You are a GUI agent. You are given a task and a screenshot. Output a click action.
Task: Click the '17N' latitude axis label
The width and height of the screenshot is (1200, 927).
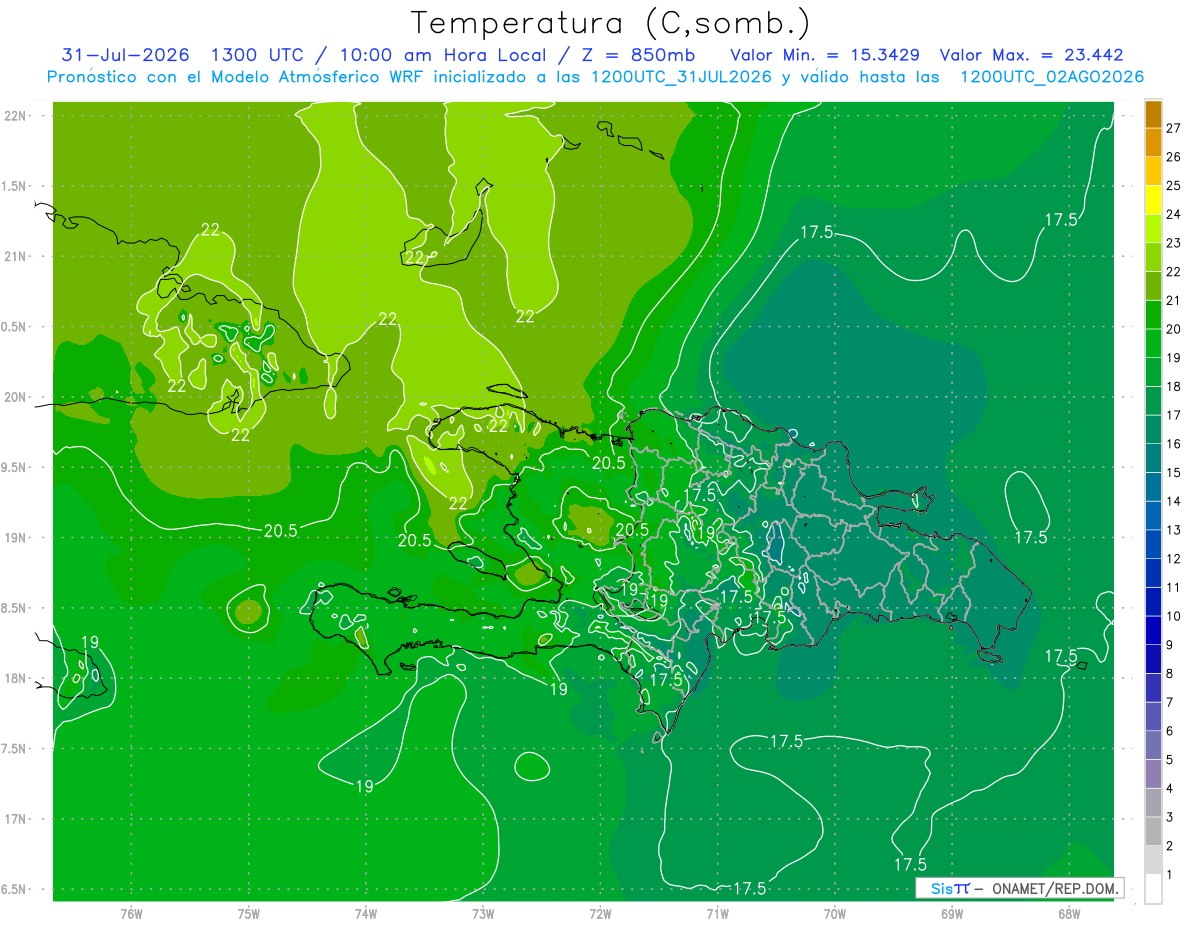click(17, 819)
